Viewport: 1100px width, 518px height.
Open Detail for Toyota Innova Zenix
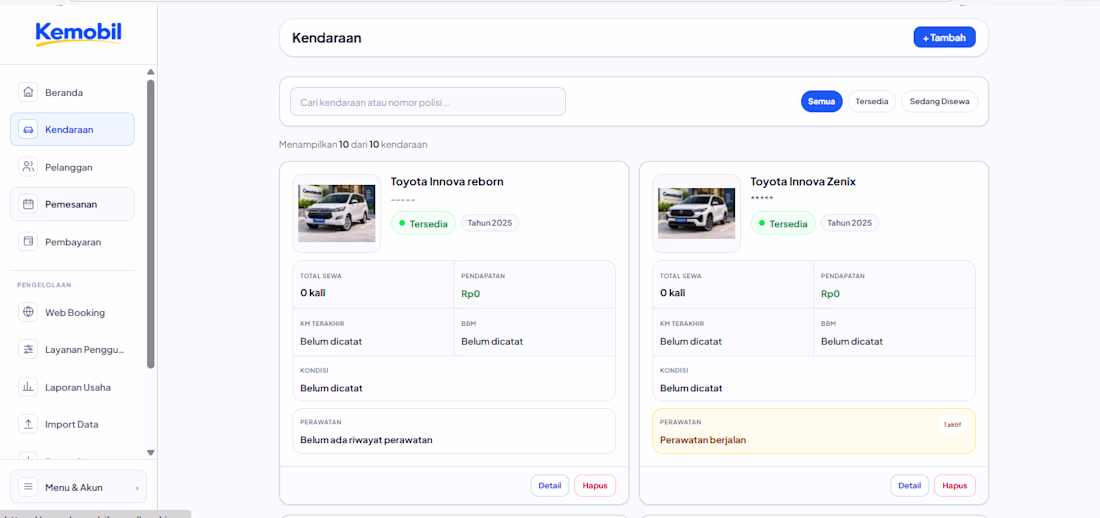(910, 486)
